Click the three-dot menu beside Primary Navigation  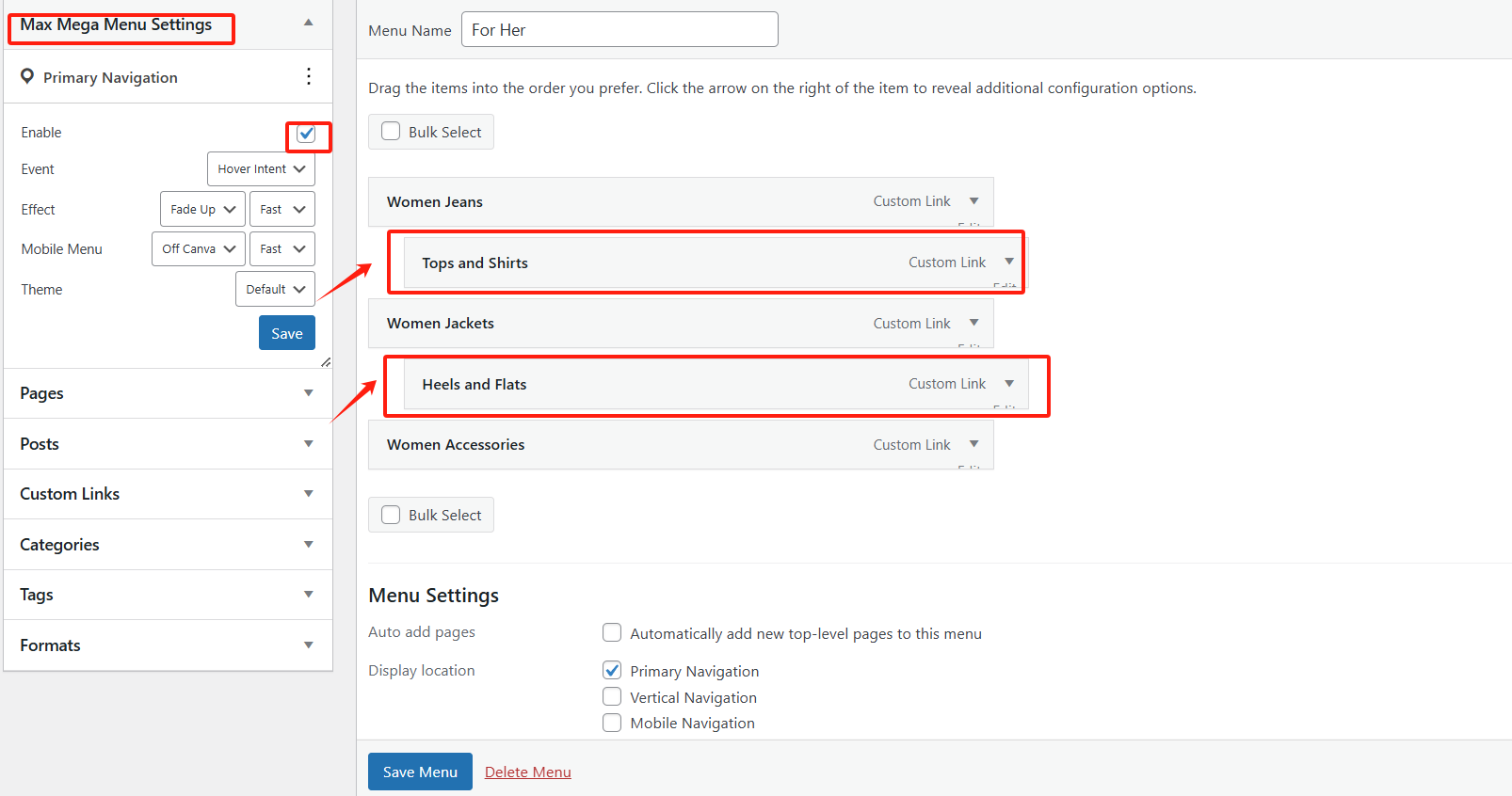[x=308, y=77]
